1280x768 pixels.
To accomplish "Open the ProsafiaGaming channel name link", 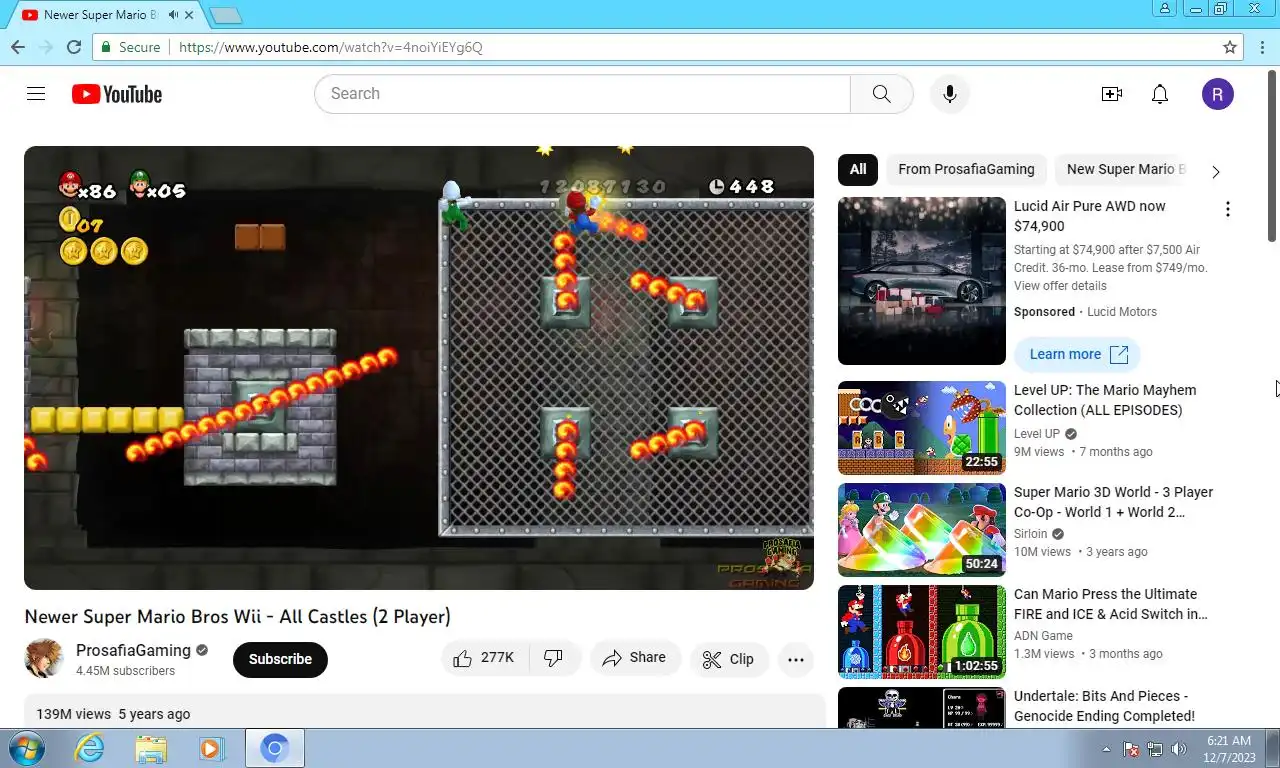I will [133, 650].
